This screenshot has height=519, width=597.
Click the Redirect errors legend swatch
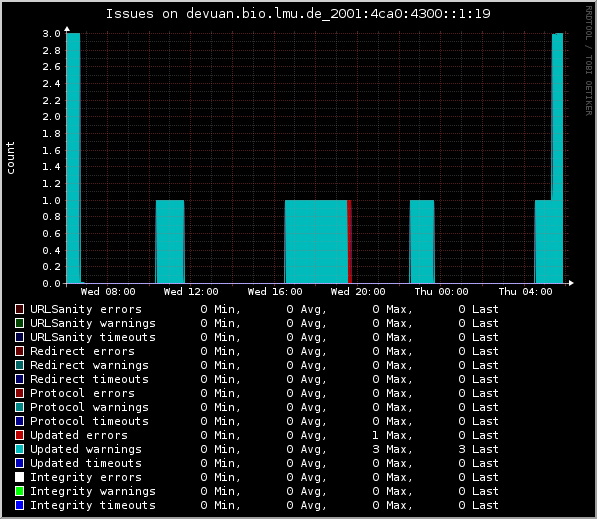pos(19,351)
